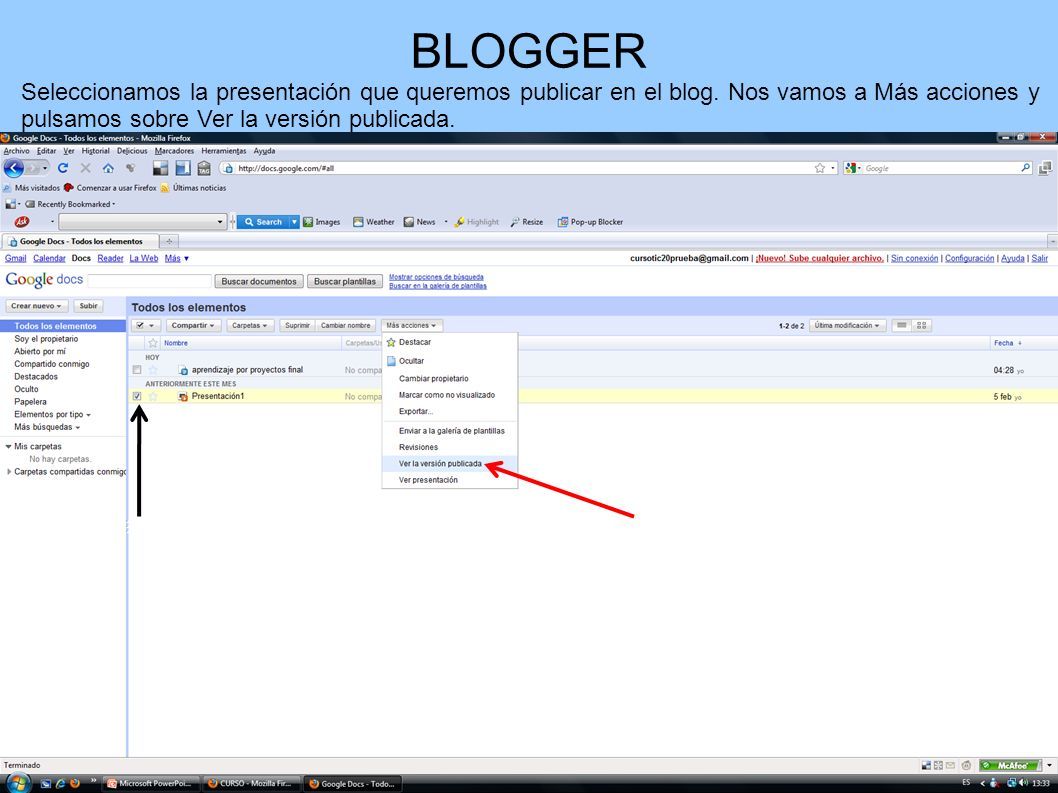Click the Cambiar nombre button

point(345,325)
